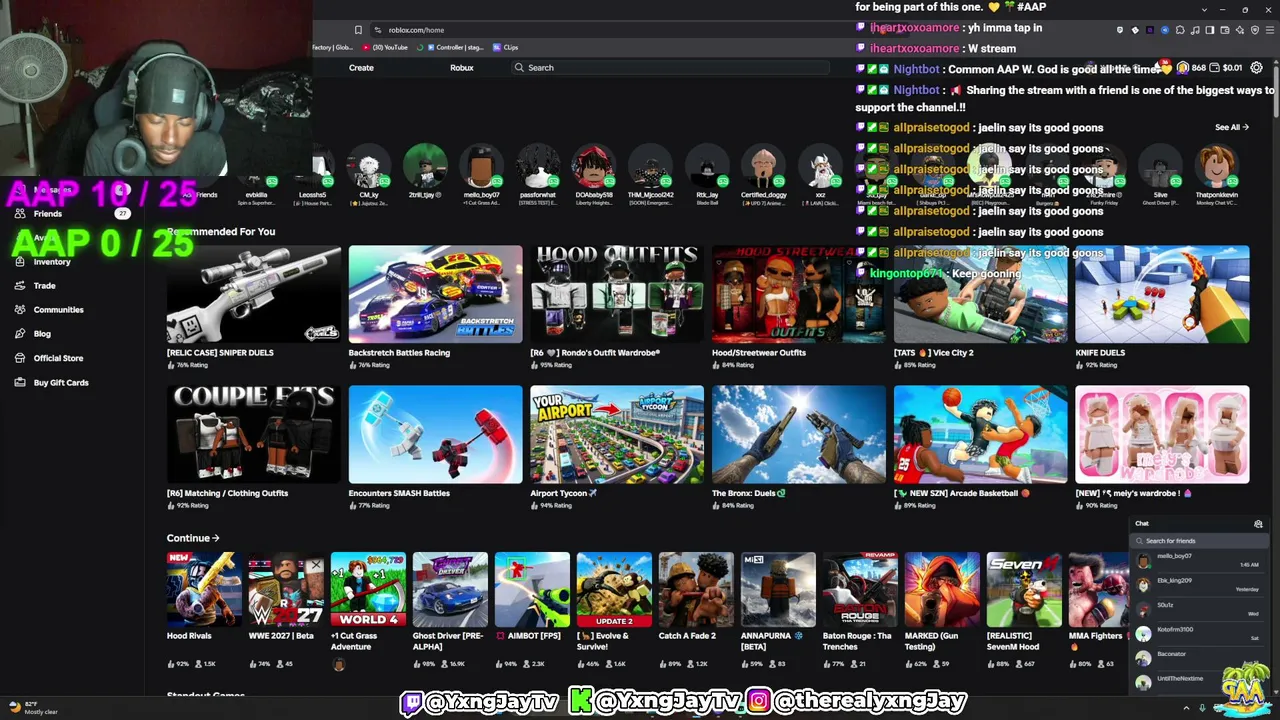Open the Trade sidebar icon

pos(20,286)
